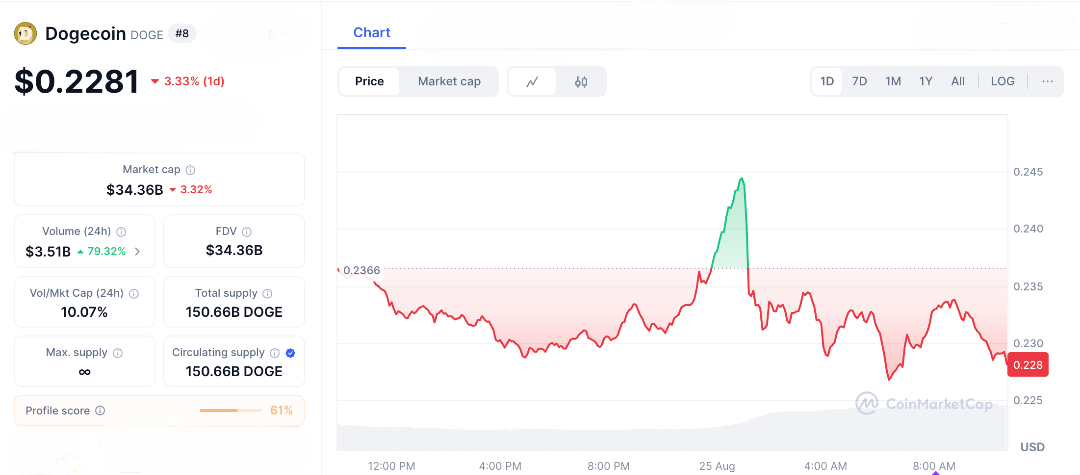Switch to candlestick chart icon
This screenshot has width=1080, height=475.
pyautogui.click(x=581, y=82)
